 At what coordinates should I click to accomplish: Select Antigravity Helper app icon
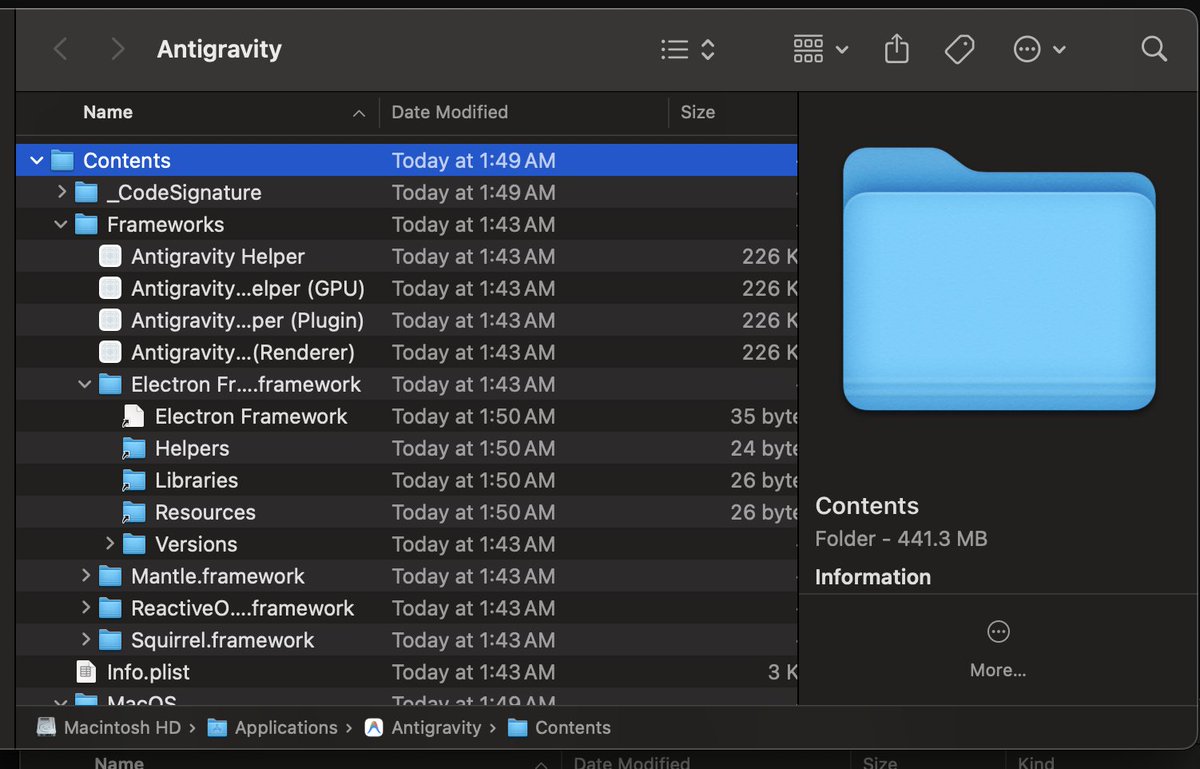[x=110, y=256]
